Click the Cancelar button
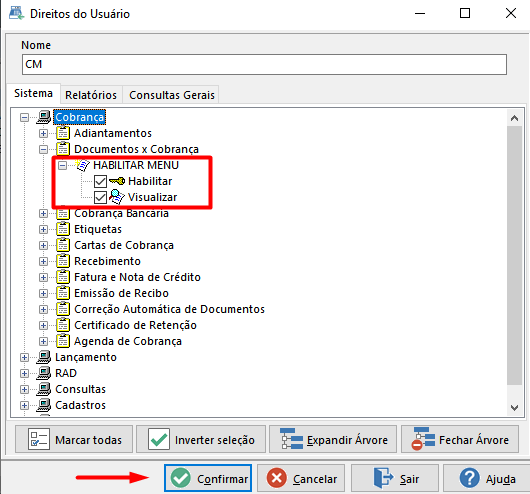 tap(301, 478)
